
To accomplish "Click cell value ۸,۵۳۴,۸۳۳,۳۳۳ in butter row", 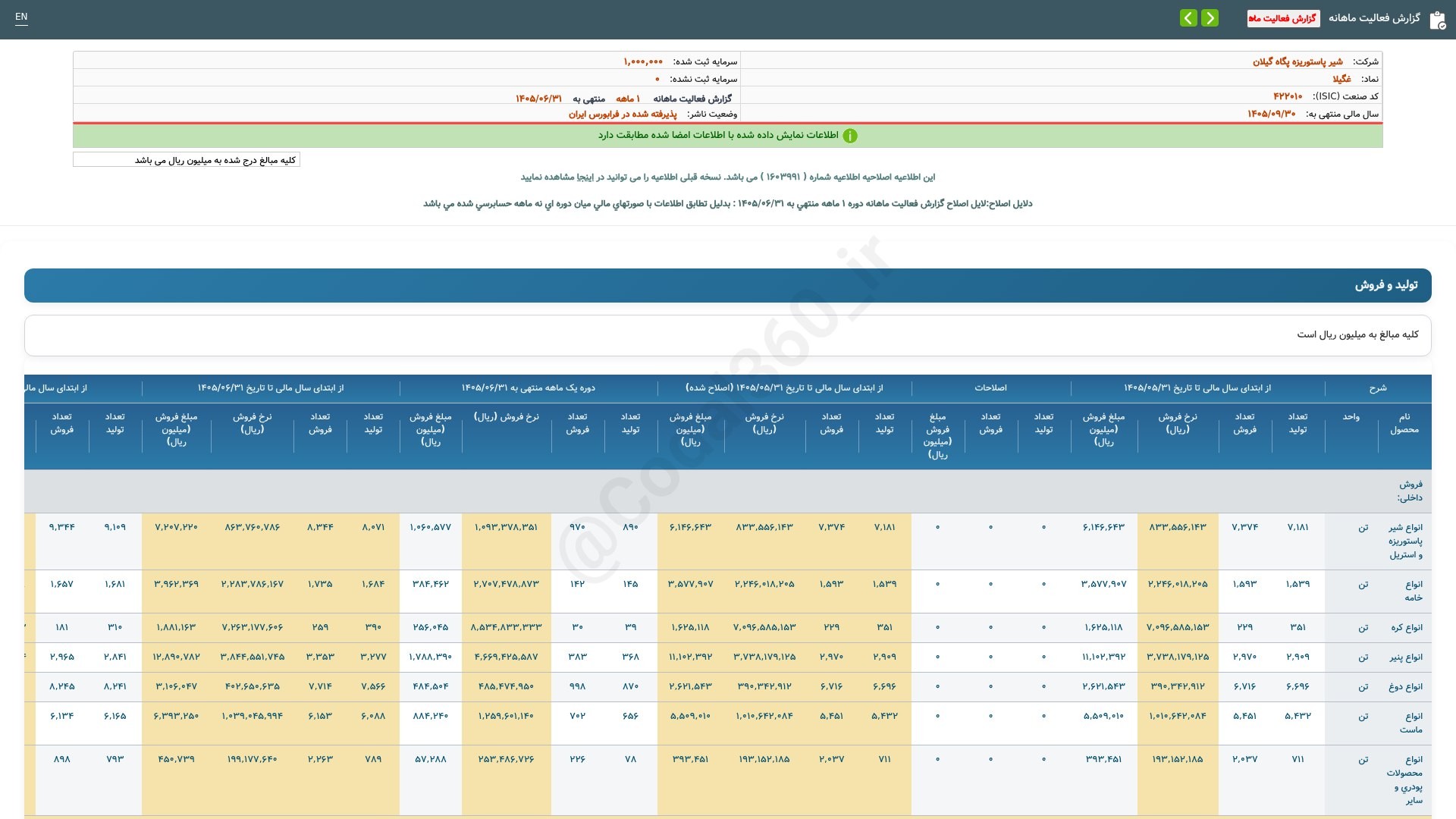I will 506,628.
